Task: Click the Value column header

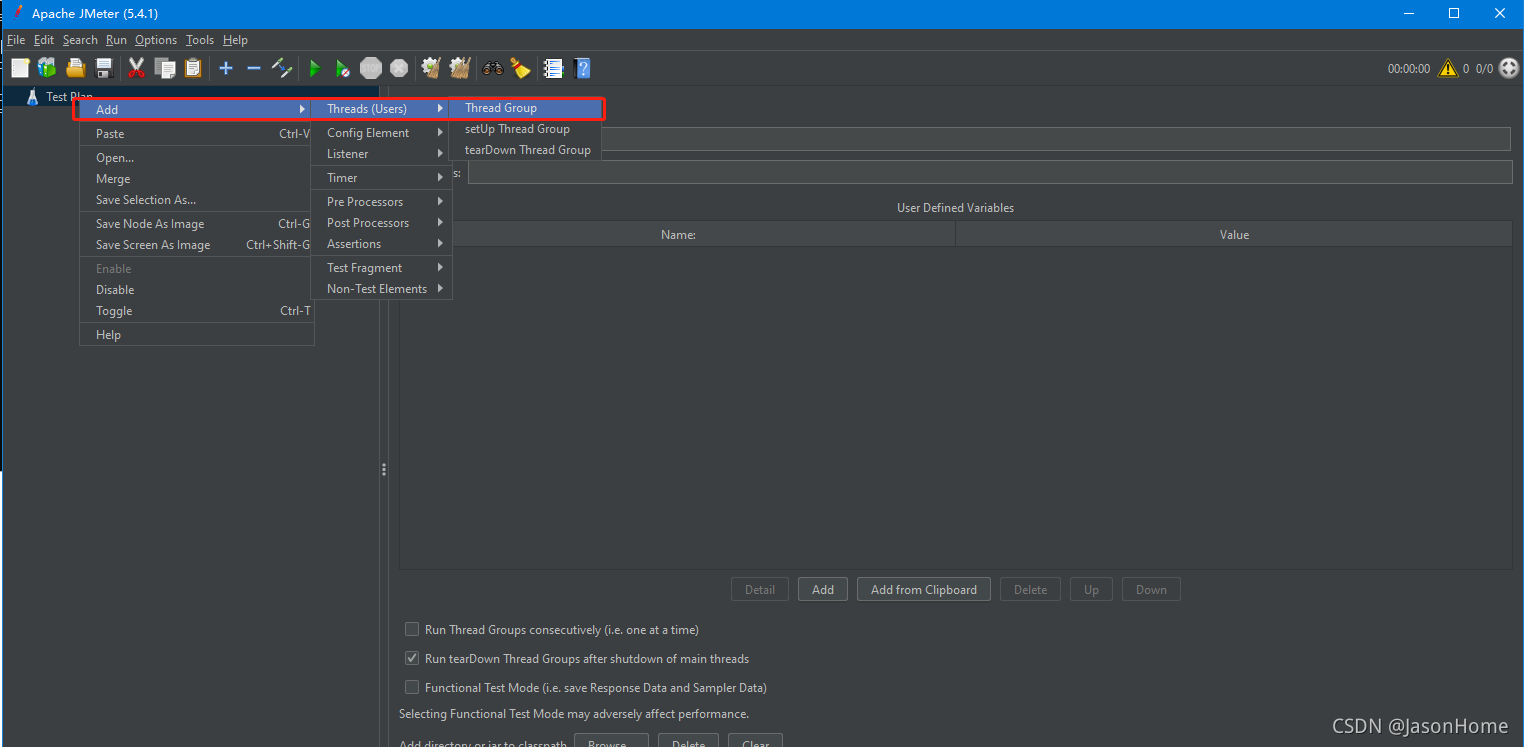Action: tap(1234, 234)
